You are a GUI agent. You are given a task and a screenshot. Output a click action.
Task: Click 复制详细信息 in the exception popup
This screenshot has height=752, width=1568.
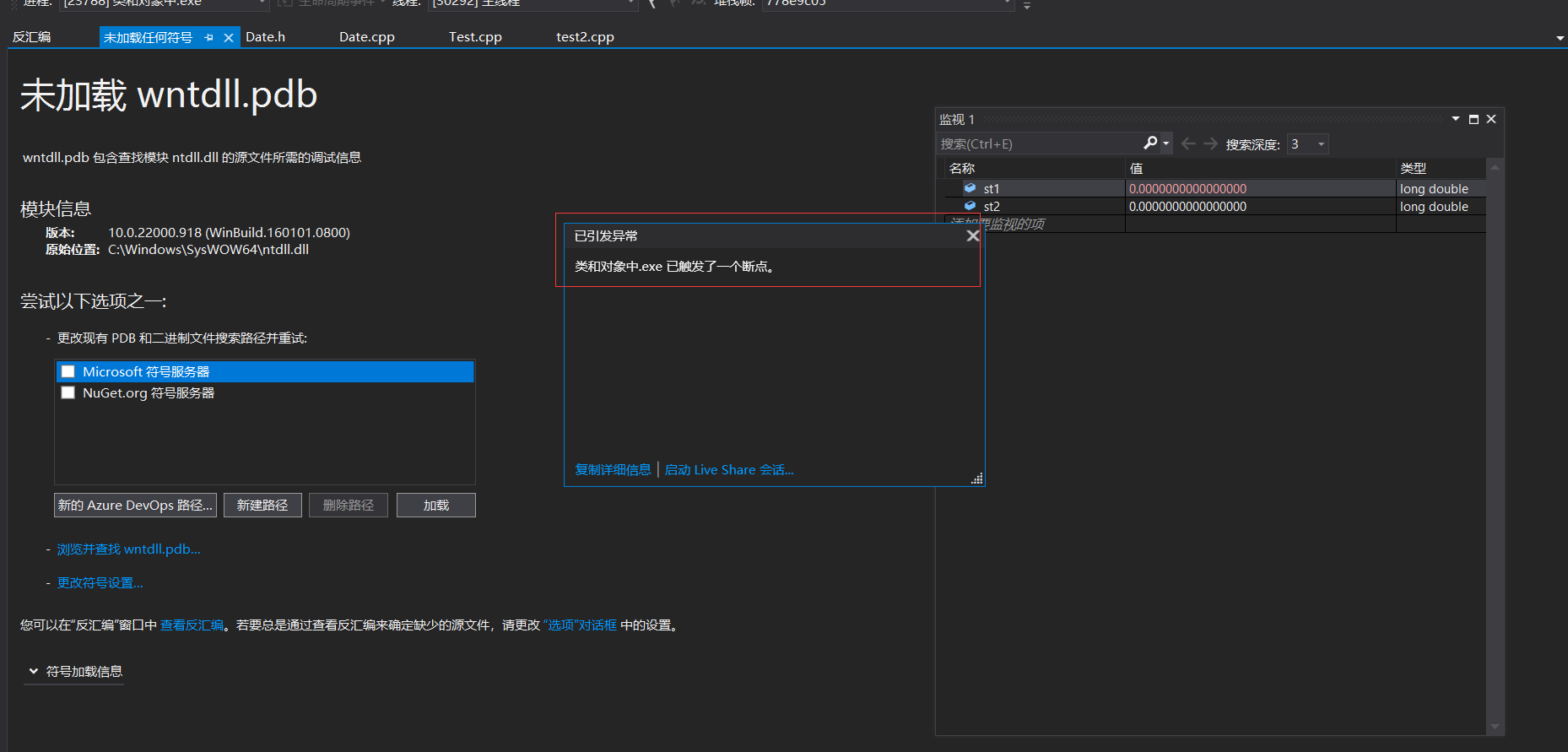(x=613, y=469)
